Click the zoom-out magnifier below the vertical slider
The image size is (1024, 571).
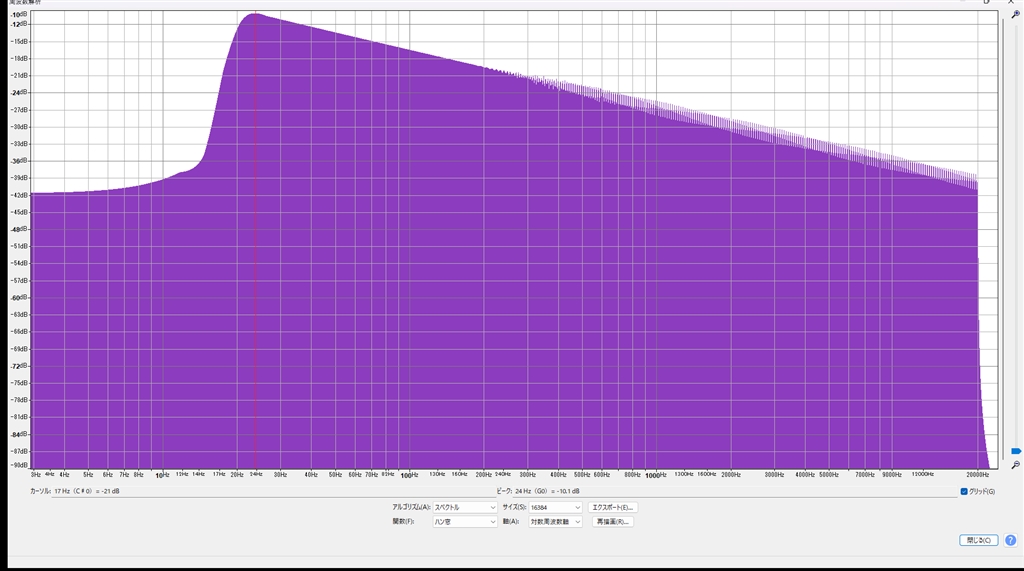(1016, 465)
